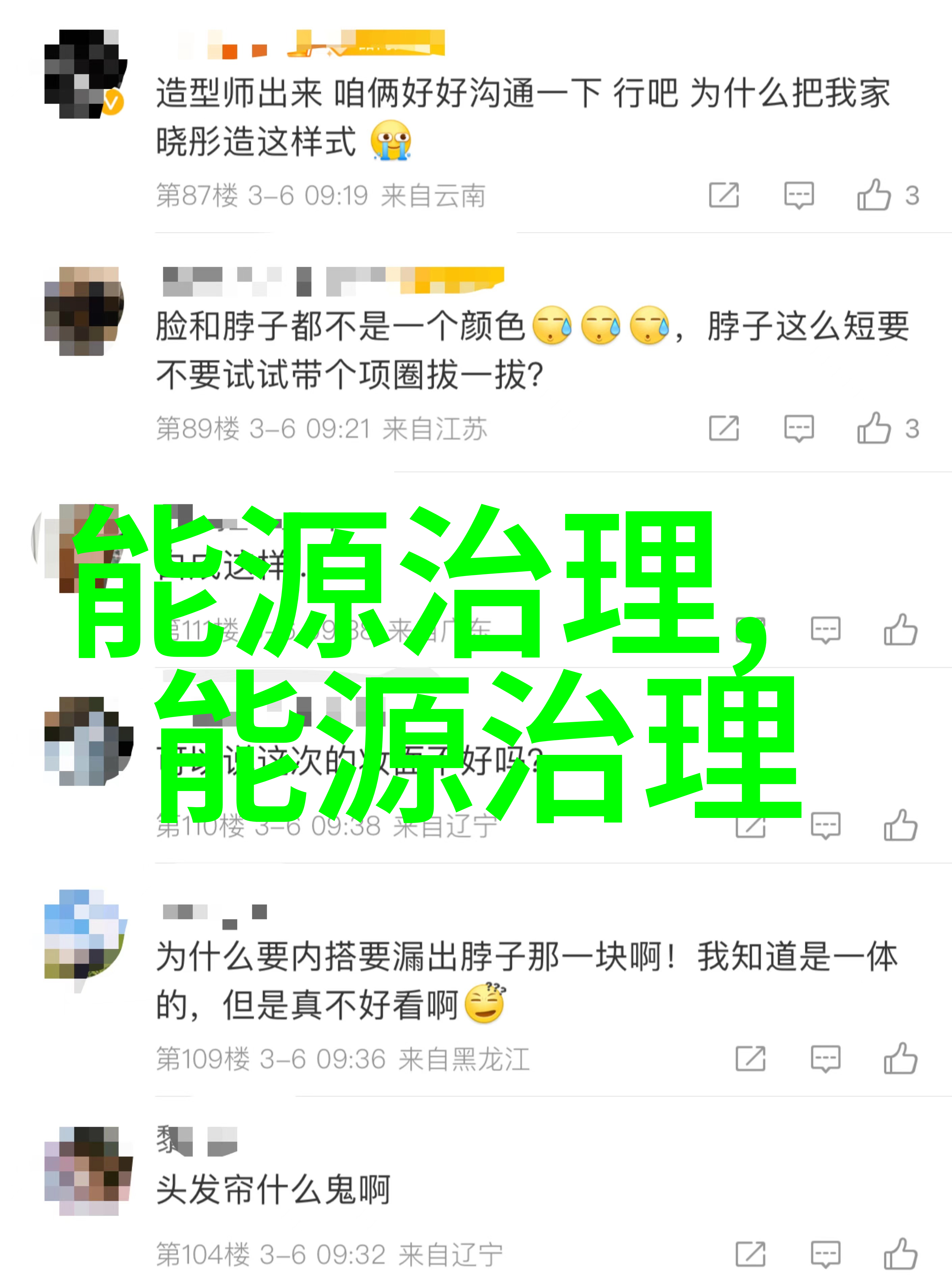Reply to the floor 109 comment
Viewport: 952px width, 1288px height.
(x=825, y=1059)
